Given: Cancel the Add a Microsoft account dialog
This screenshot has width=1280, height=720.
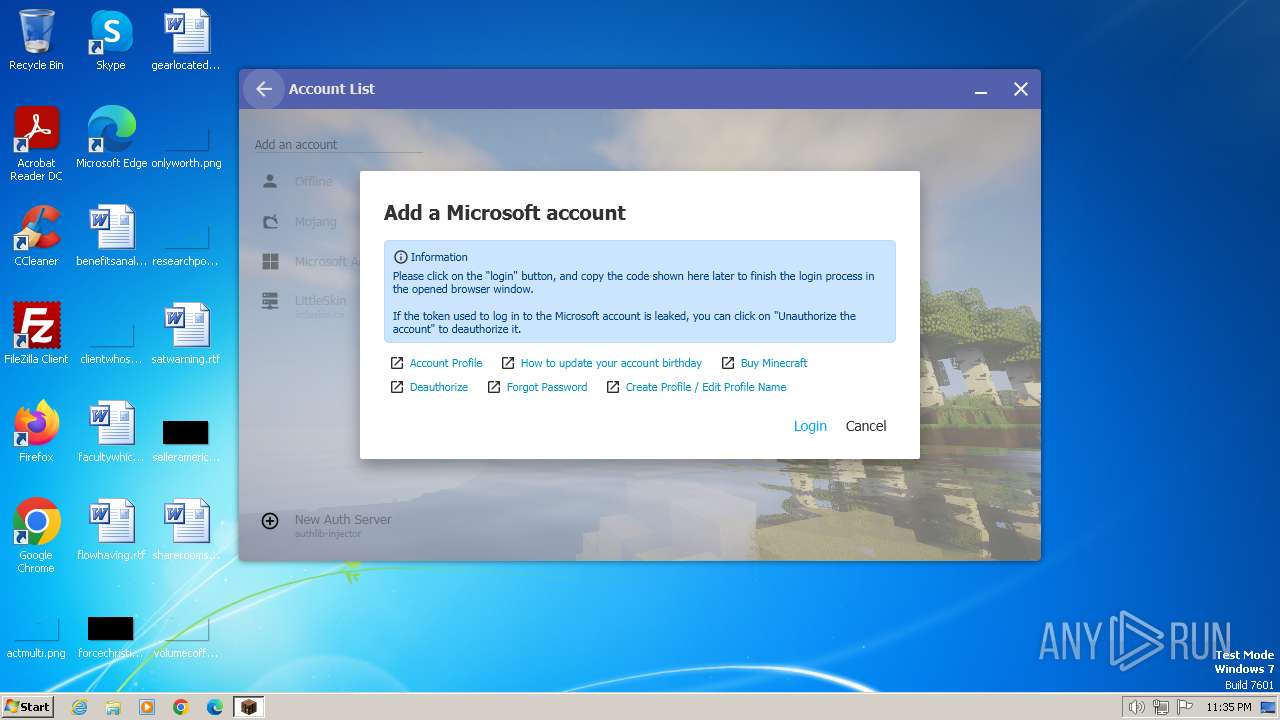Looking at the screenshot, I should (866, 426).
